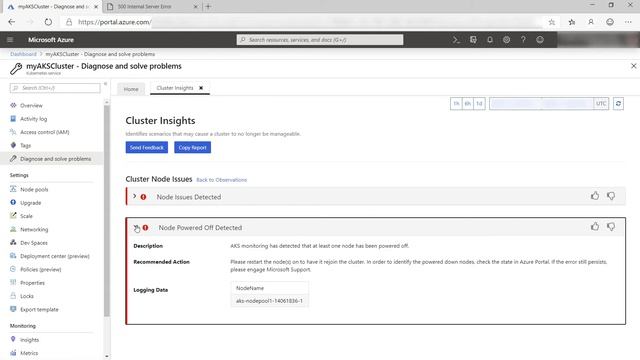Screen dimensions: 640x360
Task: Click the sidebar search box
Action: 55,88
